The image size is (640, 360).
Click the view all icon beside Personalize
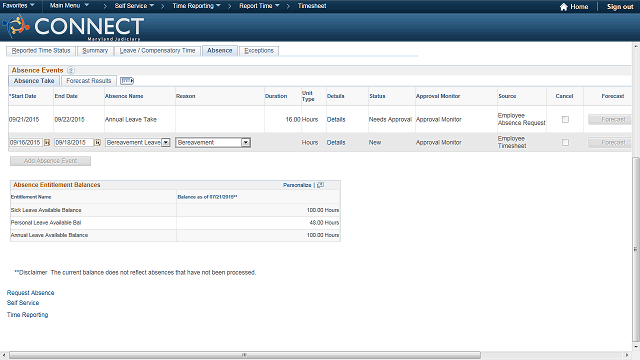coord(320,185)
